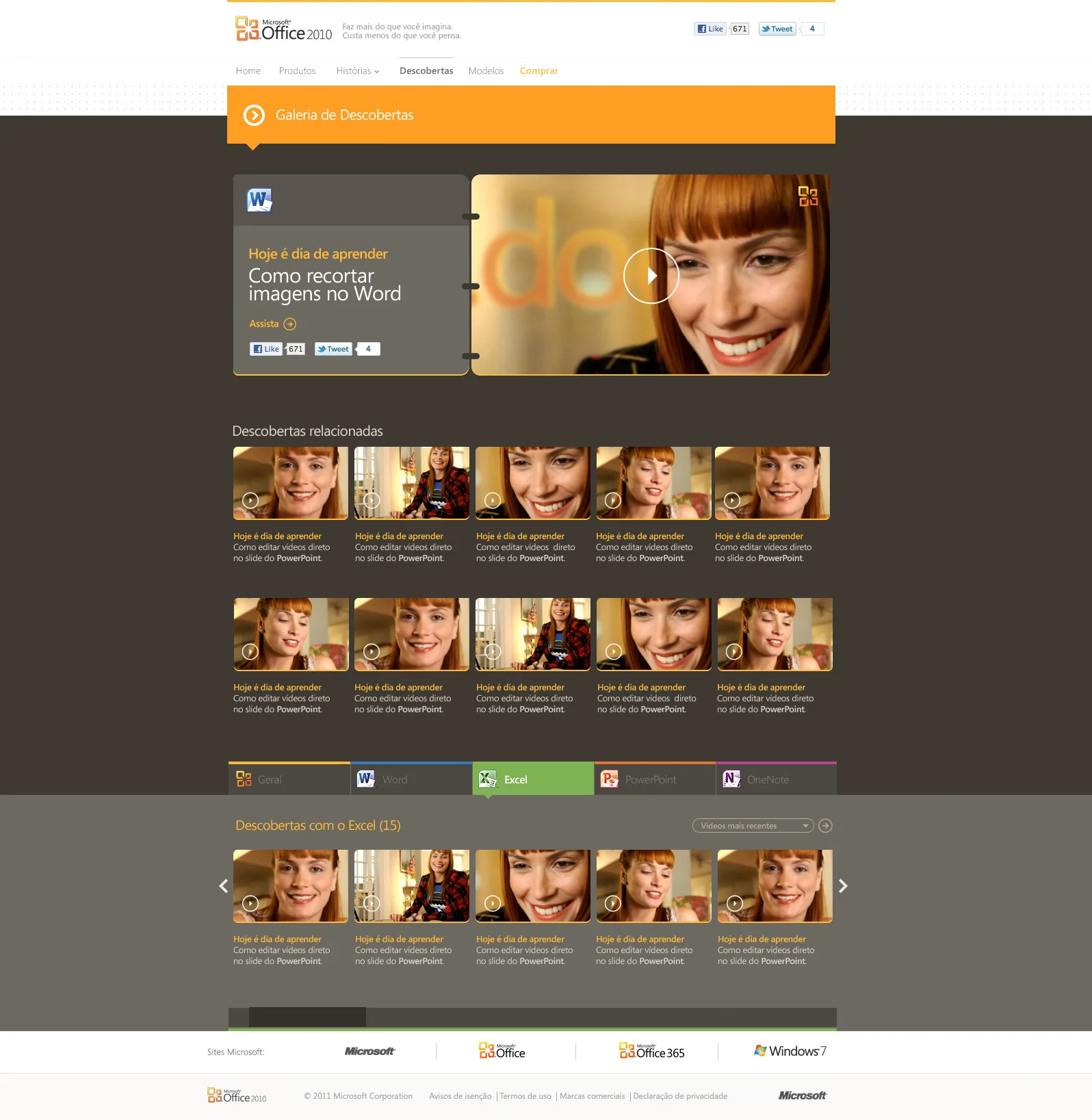Viewport: 1092px width, 1120px height.
Task: Open the Office site logo link
Action: [502, 1051]
